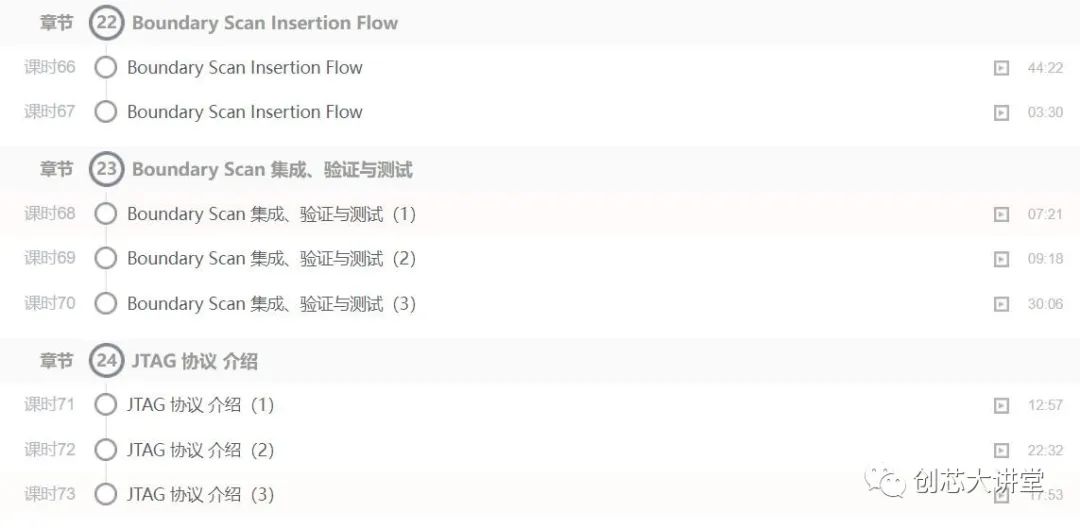Click the chapter 23 number badge
Screen dimensions: 1080x529
pos(106,169)
